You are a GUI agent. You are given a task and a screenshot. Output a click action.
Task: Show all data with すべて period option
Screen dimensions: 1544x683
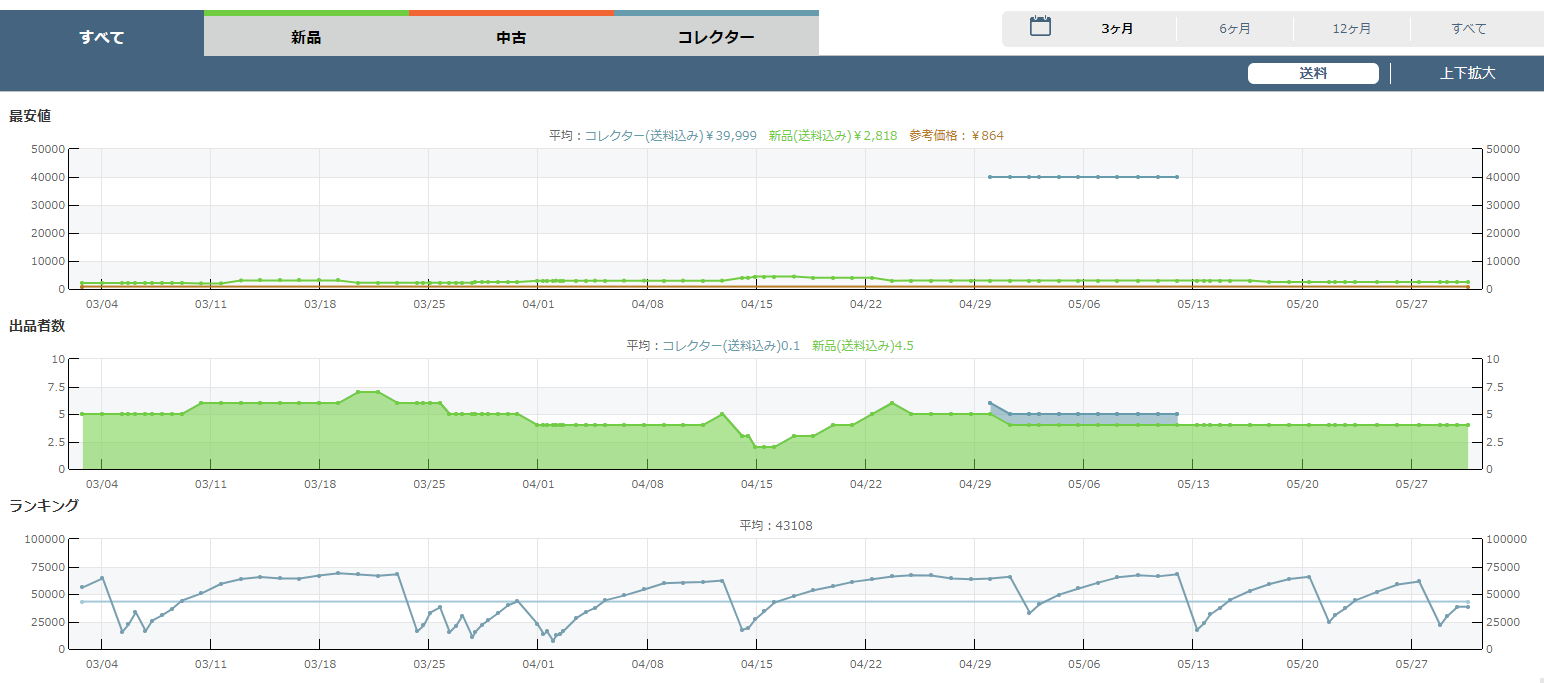(x=1468, y=29)
